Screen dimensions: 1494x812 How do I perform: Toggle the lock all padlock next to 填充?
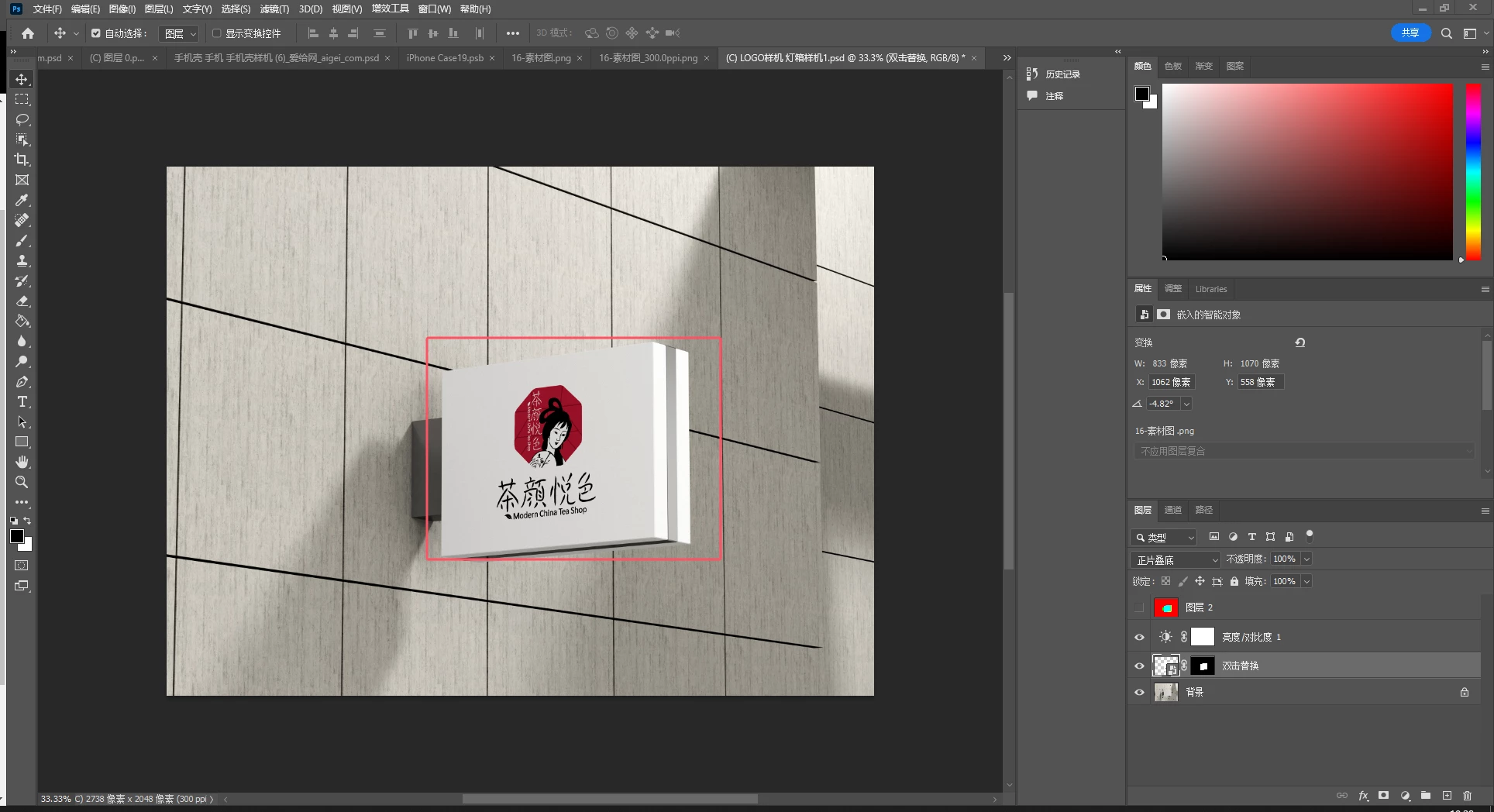1234,581
